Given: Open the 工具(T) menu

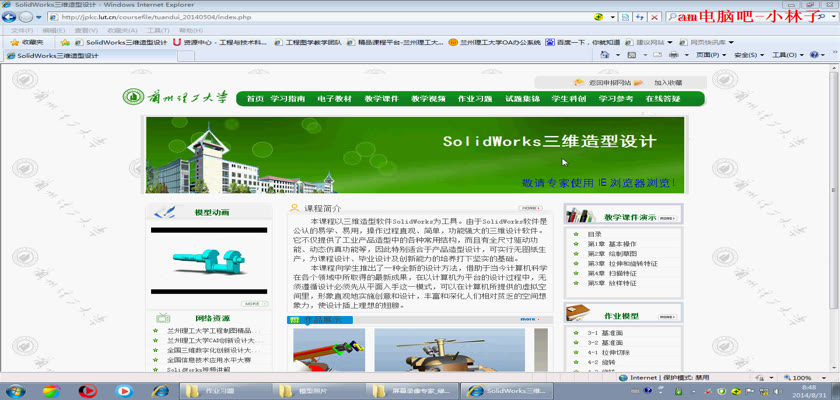Looking at the screenshot, I should [x=158, y=31].
